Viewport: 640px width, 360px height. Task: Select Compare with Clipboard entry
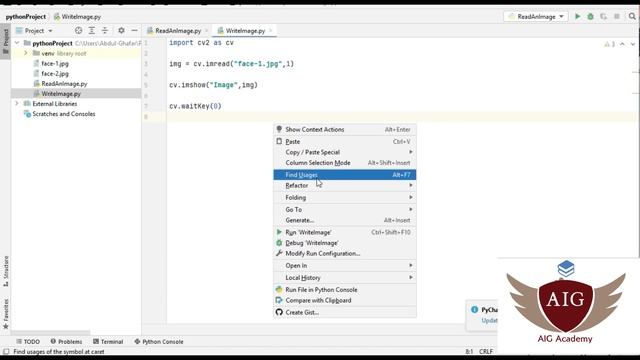[345, 300]
